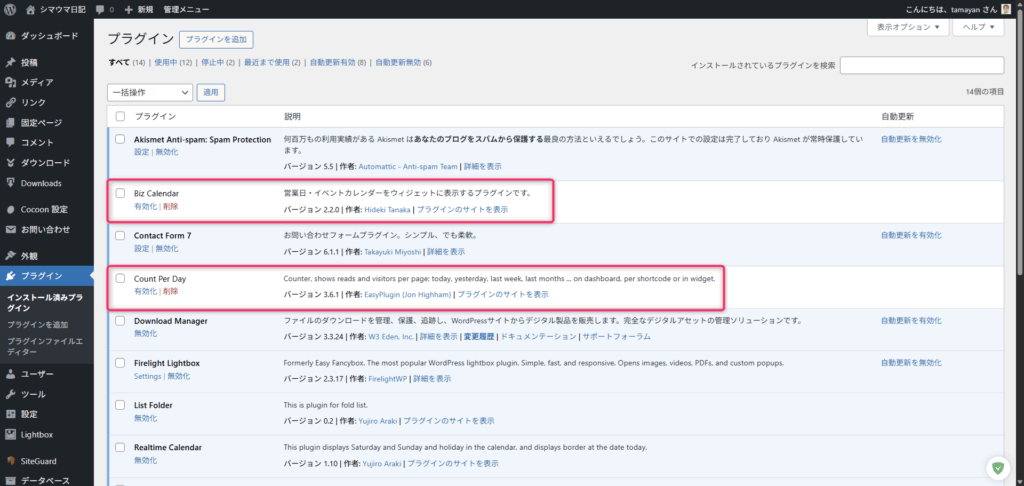Click the プラグインを追加 button beside heading
1024x486 pixels.
click(216, 40)
